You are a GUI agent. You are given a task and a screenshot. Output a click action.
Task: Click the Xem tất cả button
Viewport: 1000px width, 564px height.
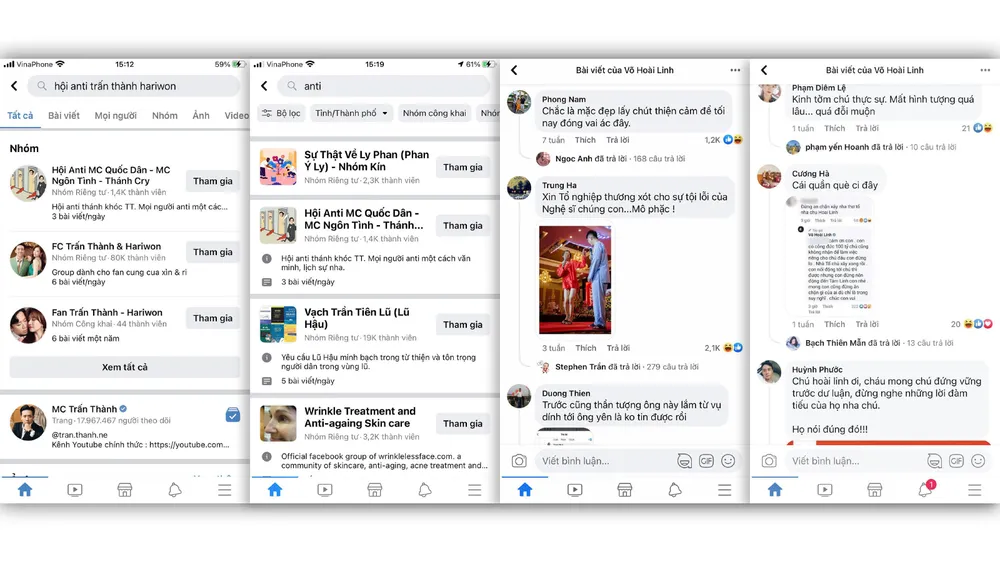pyautogui.click(x=125, y=367)
